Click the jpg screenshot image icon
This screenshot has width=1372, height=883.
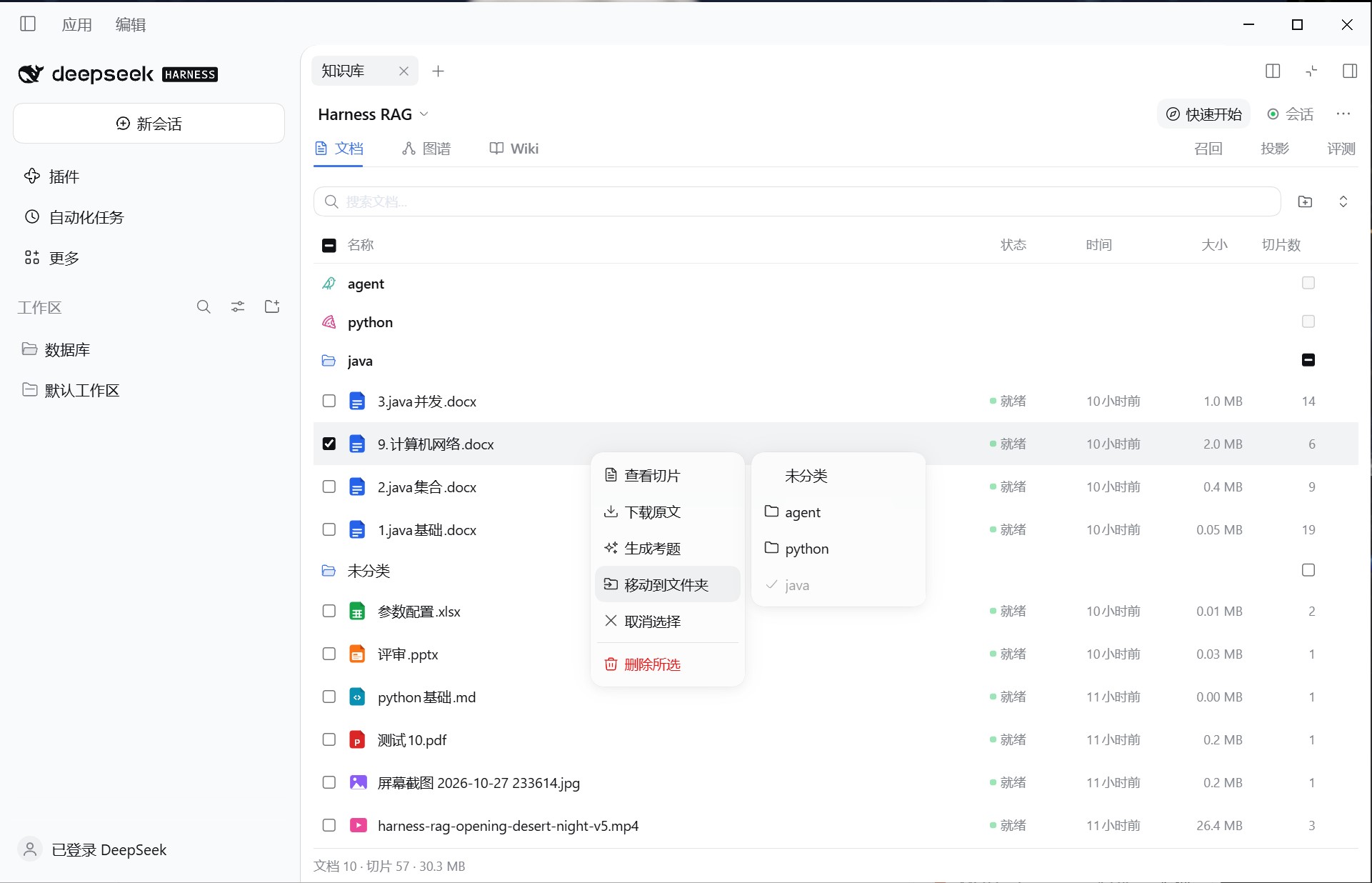[x=358, y=783]
